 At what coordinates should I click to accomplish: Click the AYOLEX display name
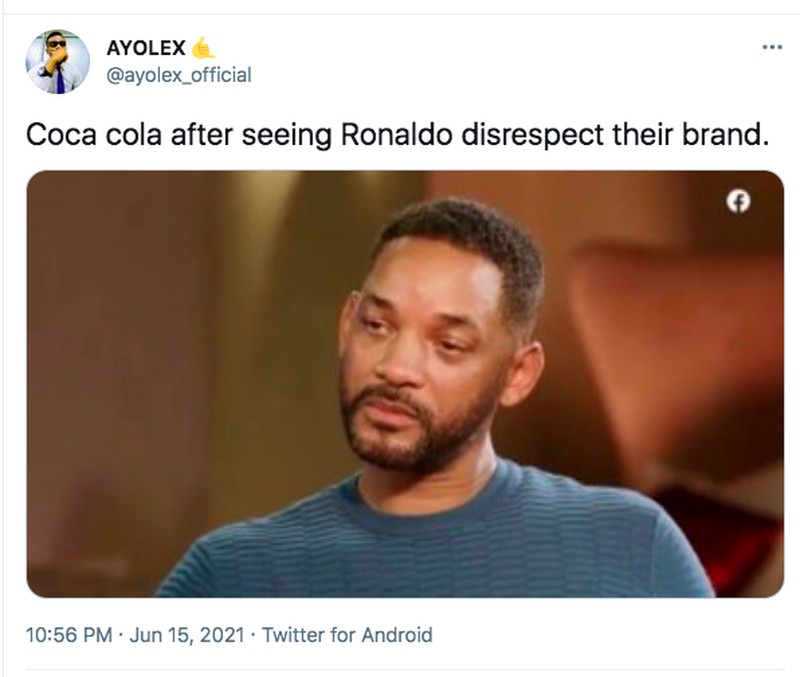click(144, 45)
